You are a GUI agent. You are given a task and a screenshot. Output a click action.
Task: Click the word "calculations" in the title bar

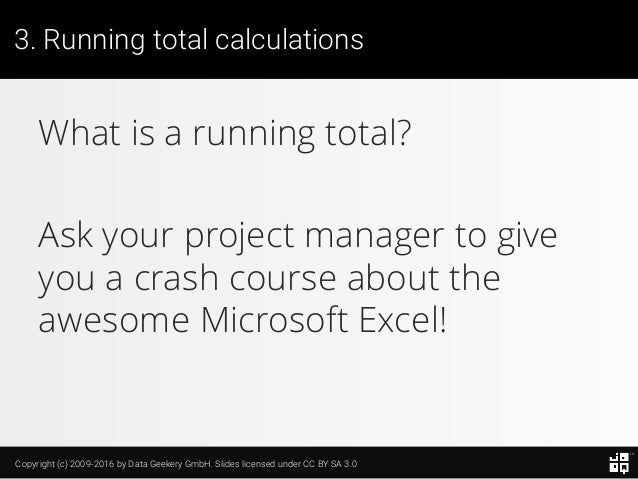click(289, 40)
